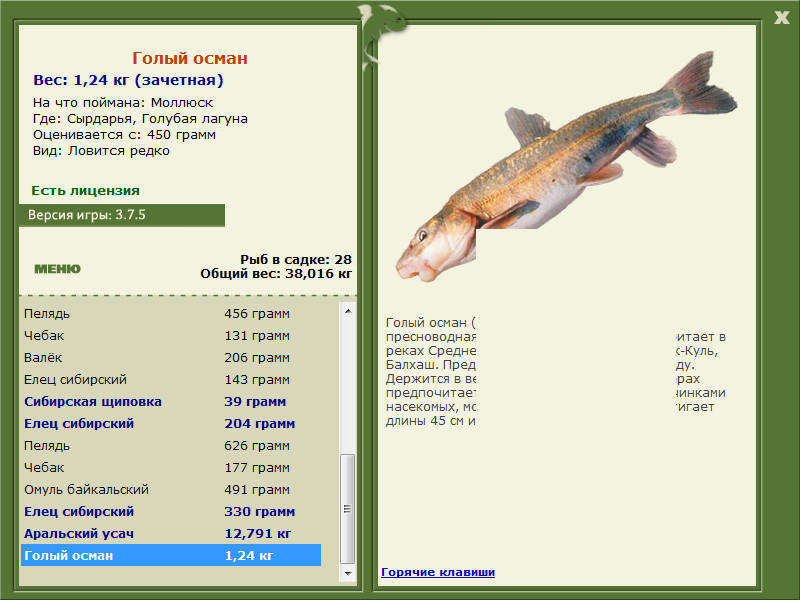800x600 pixels.
Task: Click Где: Сырдарья, Голубая лагуна line
Action: tap(140, 119)
